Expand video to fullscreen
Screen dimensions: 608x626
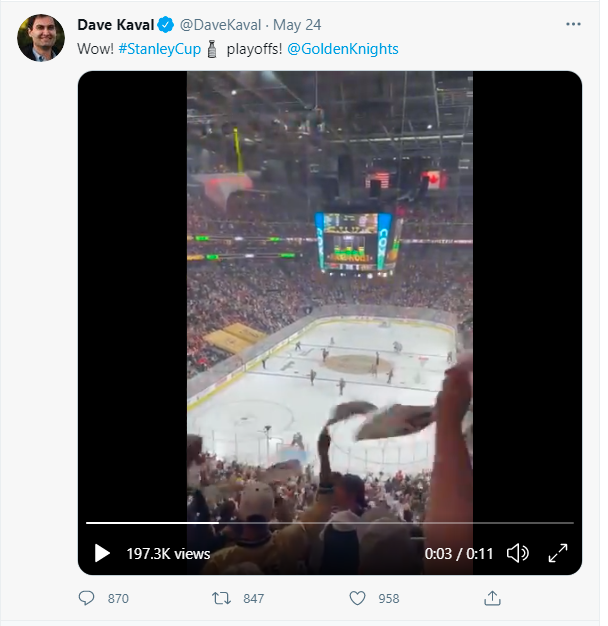pos(558,553)
